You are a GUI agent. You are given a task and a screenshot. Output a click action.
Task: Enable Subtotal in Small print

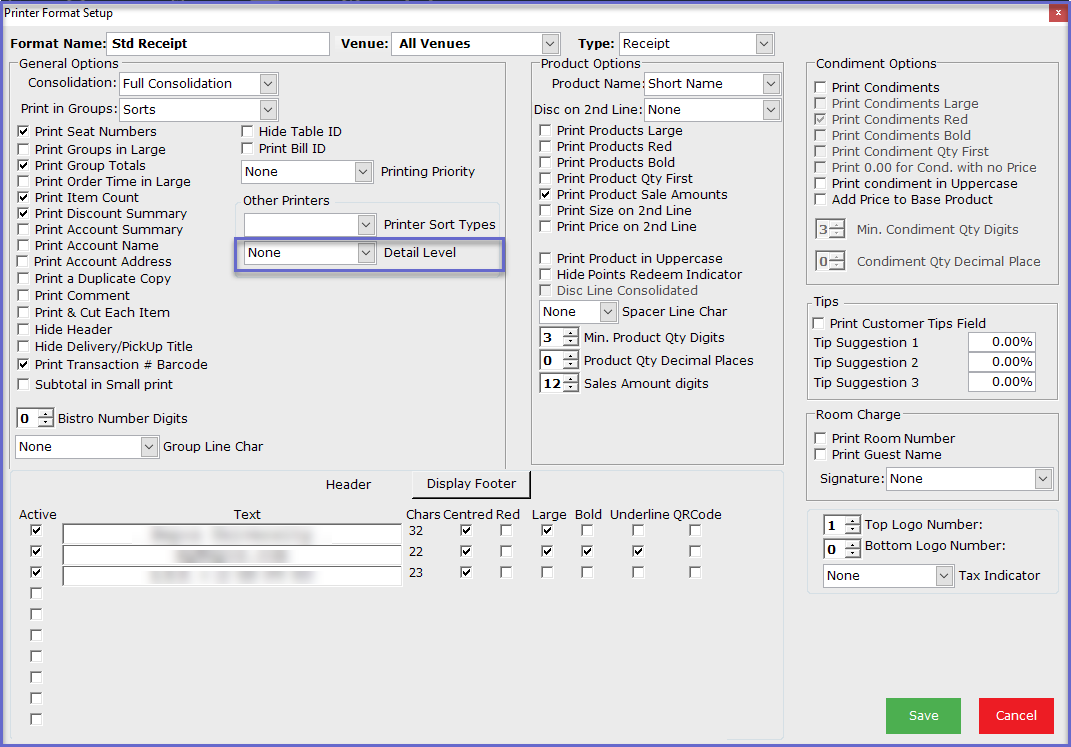pyautogui.click(x=23, y=384)
